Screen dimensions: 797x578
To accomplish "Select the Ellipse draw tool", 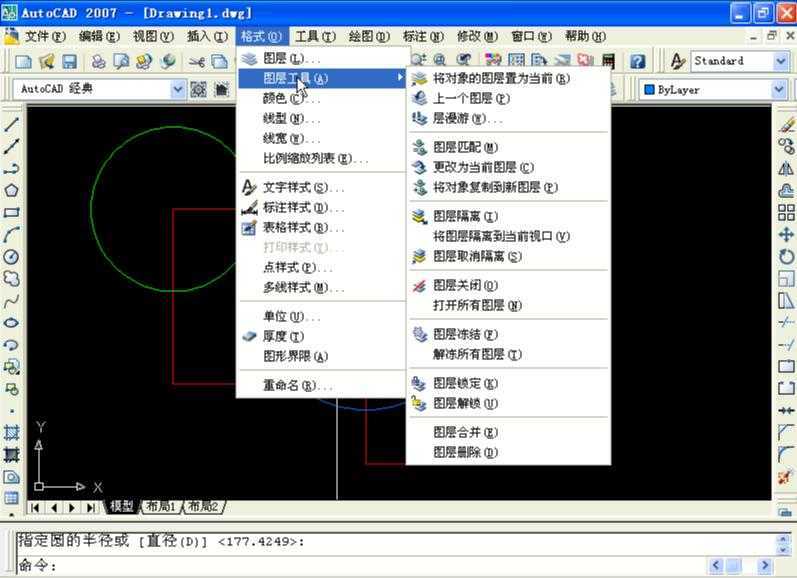I will (x=11, y=323).
